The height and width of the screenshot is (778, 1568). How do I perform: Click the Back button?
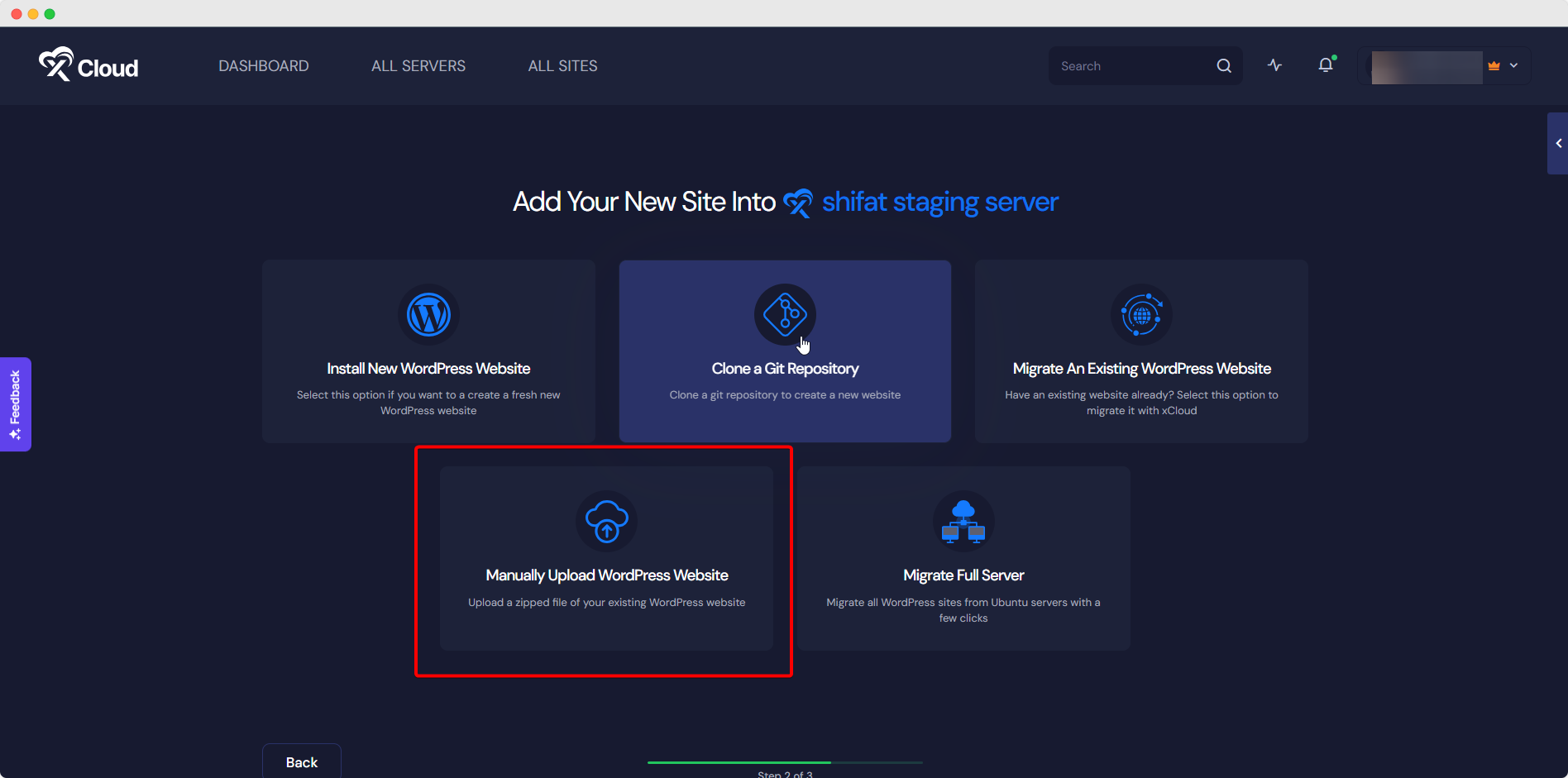click(301, 761)
